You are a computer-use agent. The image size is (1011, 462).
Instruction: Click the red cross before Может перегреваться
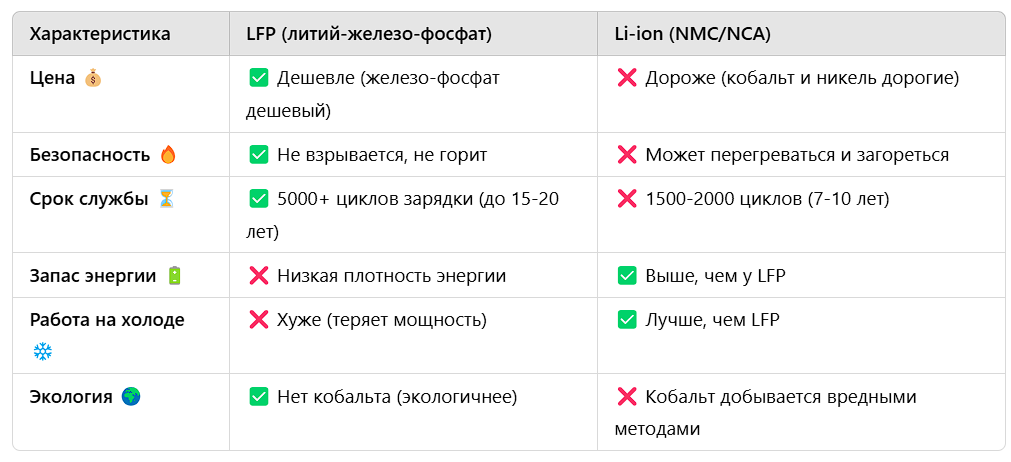(x=627, y=155)
